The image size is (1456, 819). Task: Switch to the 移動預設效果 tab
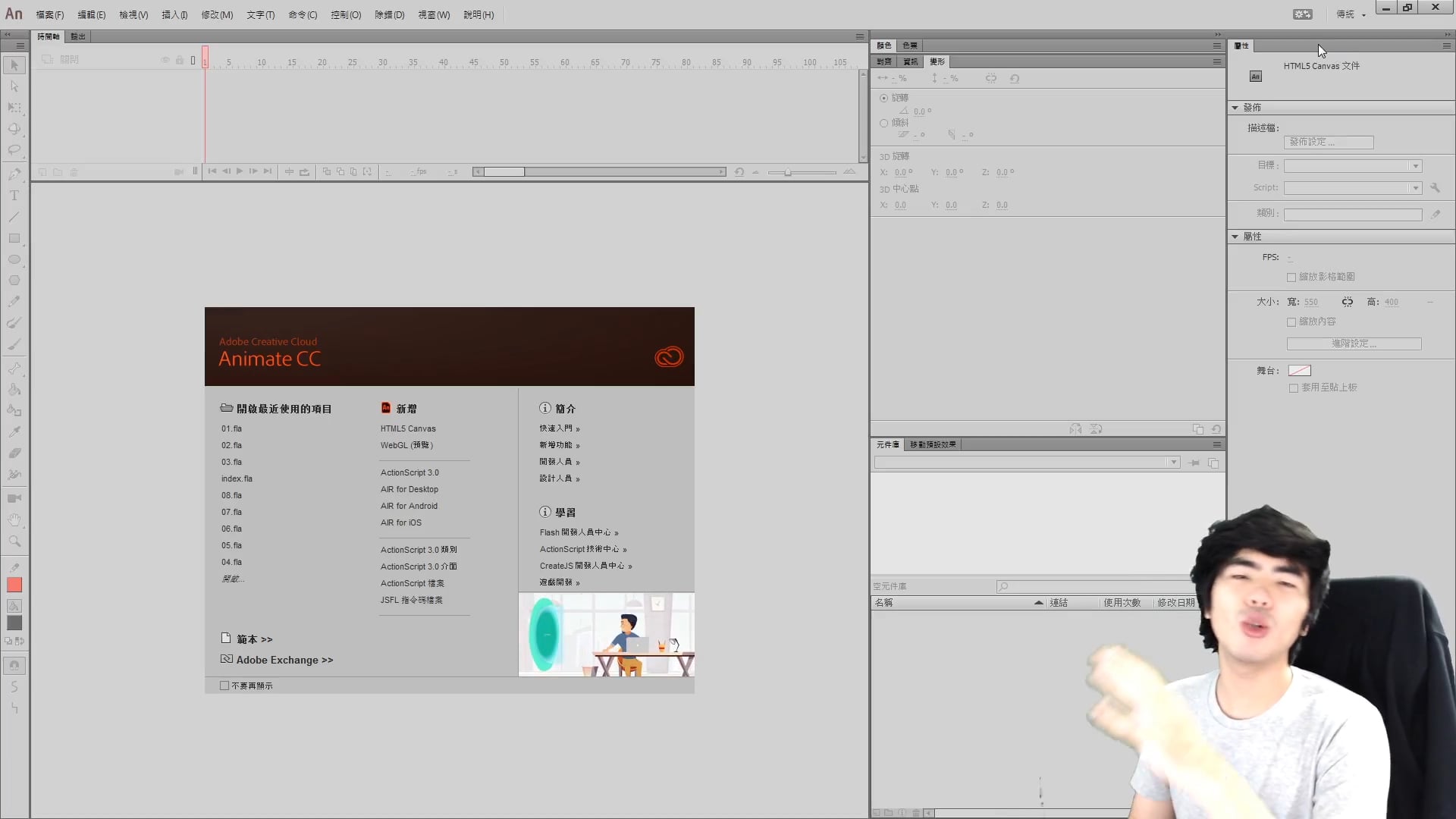933,444
